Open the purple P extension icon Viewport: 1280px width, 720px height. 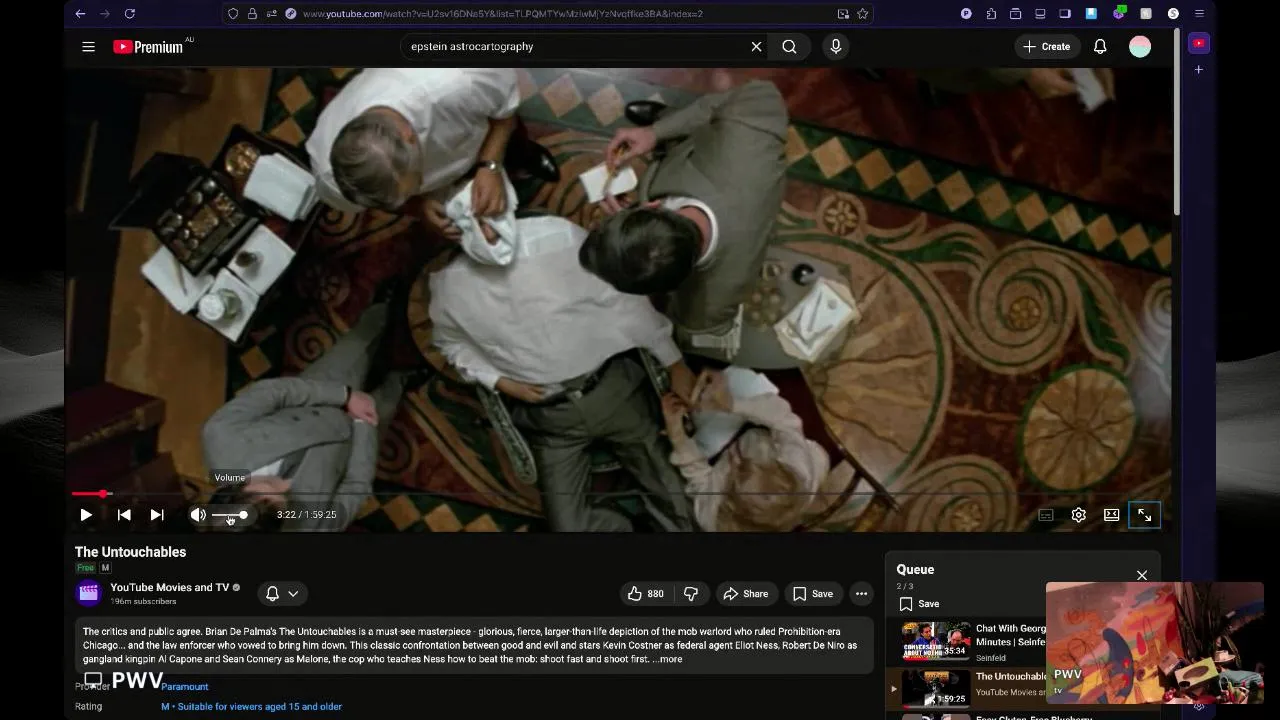[x=966, y=13]
